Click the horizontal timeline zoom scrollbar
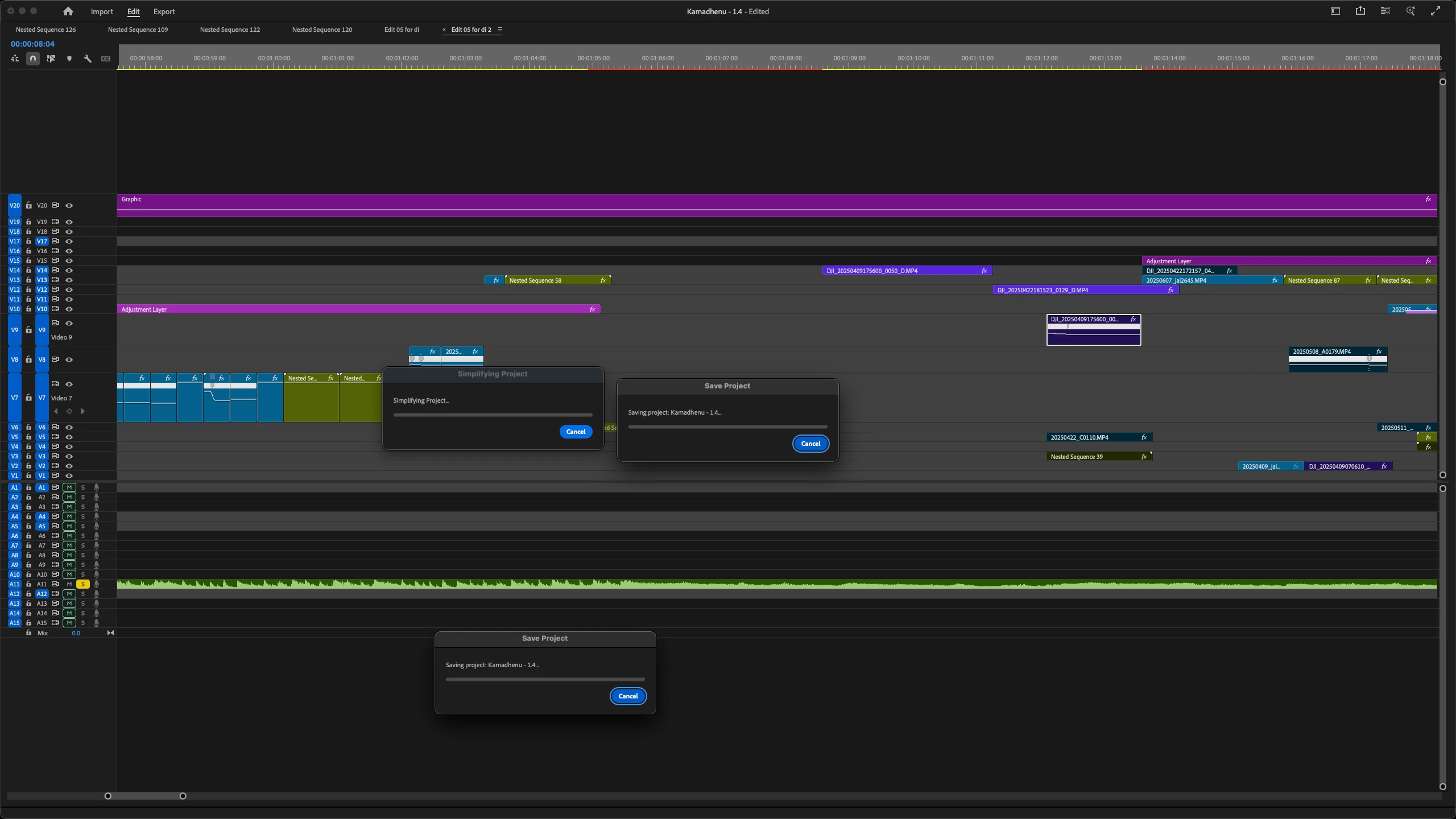The image size is (1456, 819). pos(145,796)
